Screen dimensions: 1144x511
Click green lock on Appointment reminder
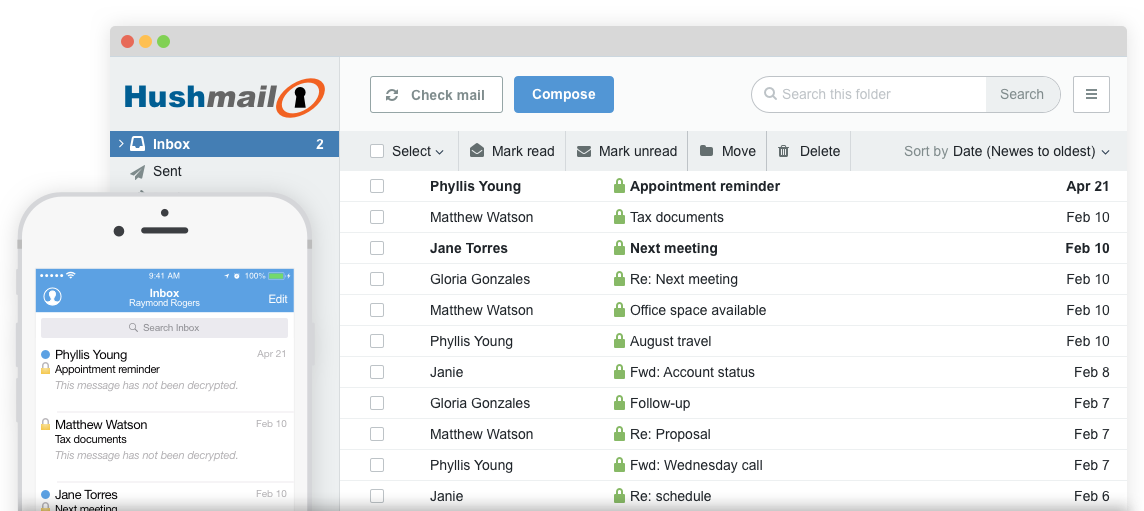619,185
